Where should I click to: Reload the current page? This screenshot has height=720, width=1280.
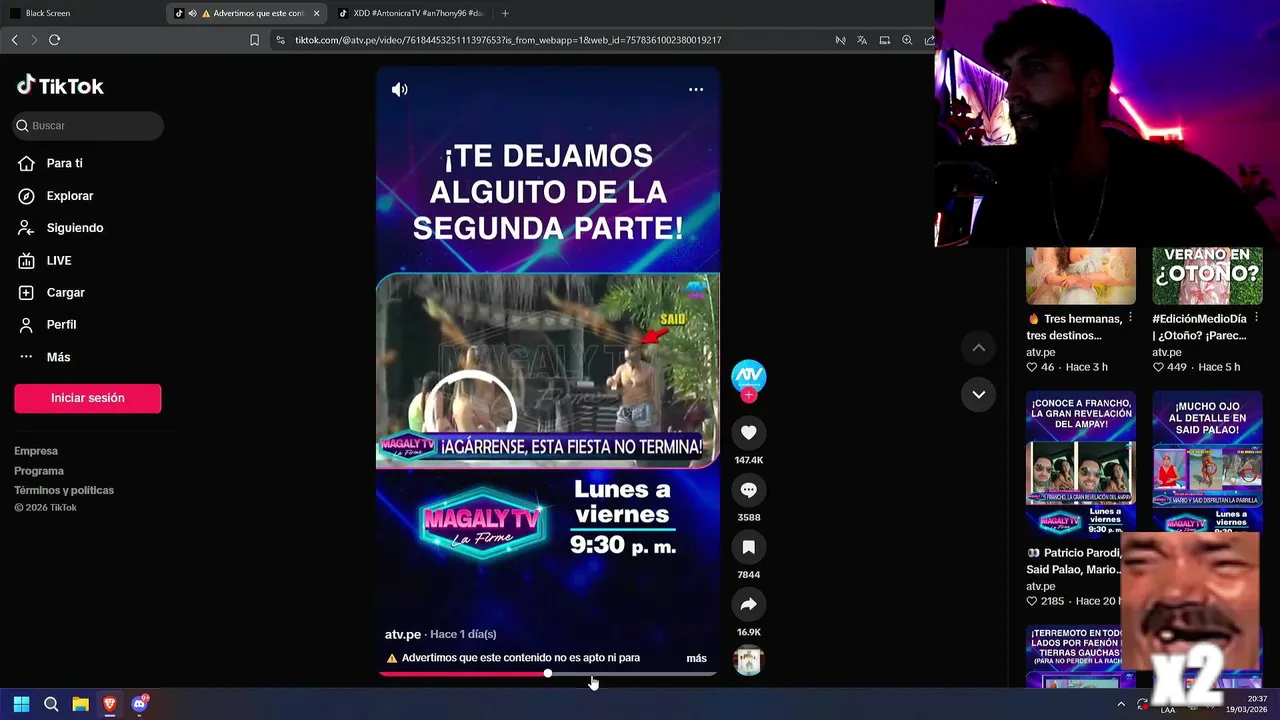[54, 40]
